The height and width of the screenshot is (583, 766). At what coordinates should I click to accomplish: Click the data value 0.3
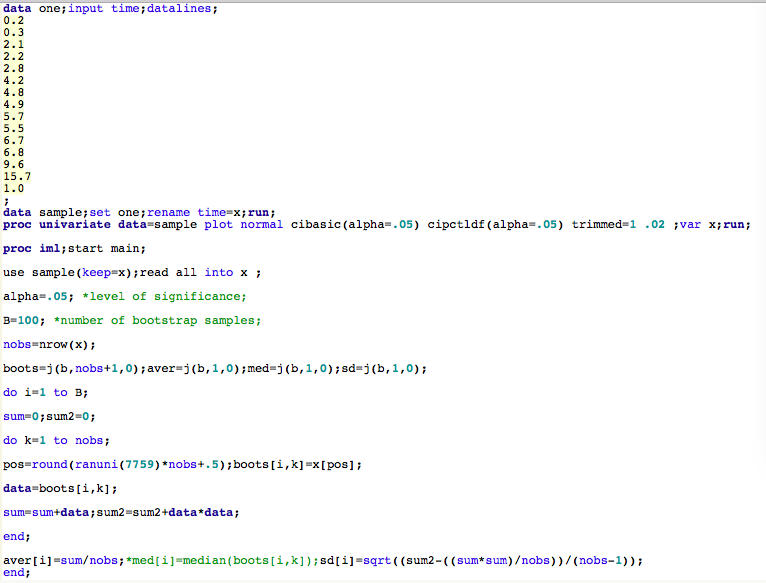pyautogui.click(x=13, y=32)
